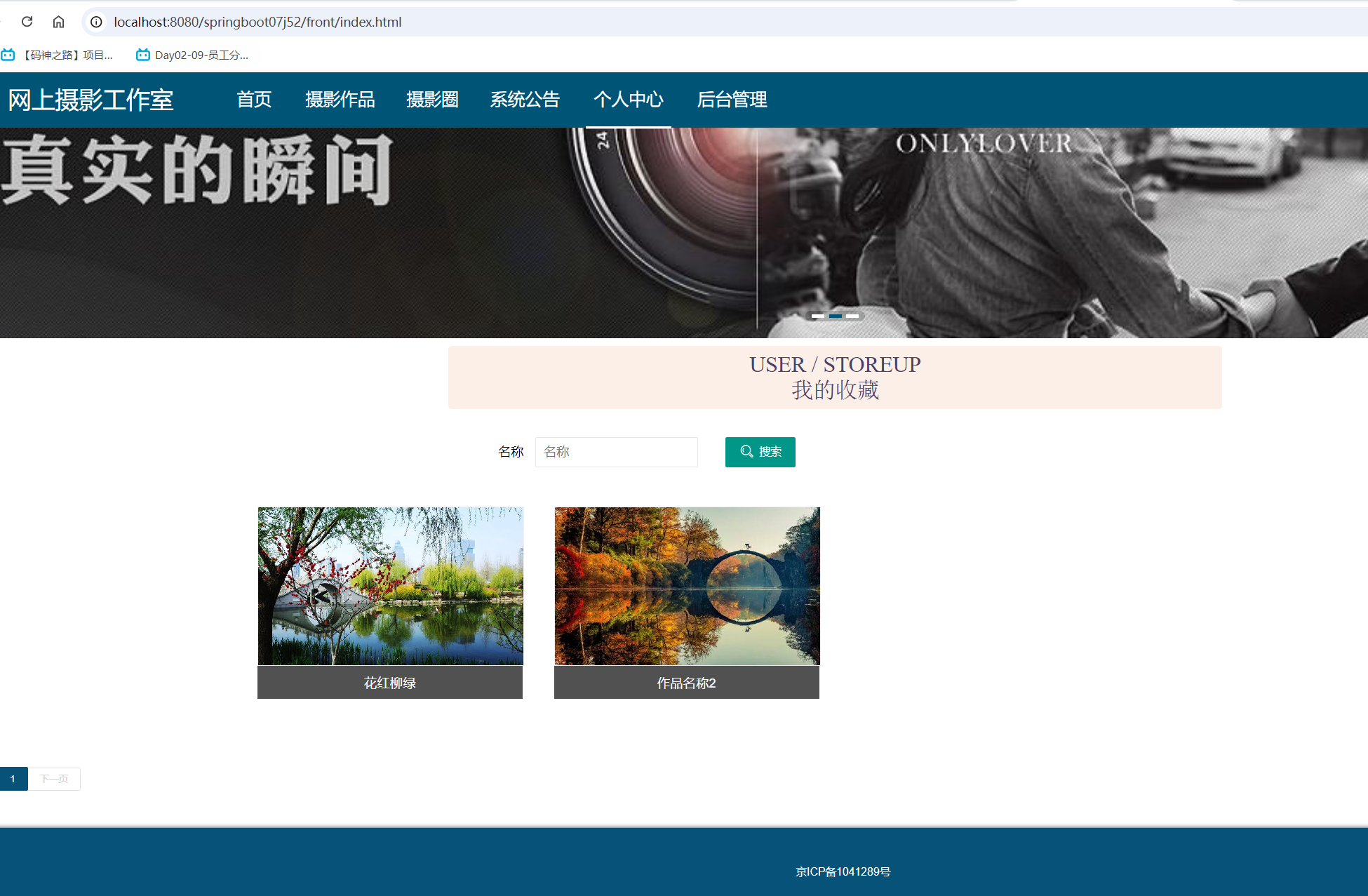The height and width of the screenshot is (896, 1368).
Task: Open the 摄影圈 section
Action: [433, 100]
